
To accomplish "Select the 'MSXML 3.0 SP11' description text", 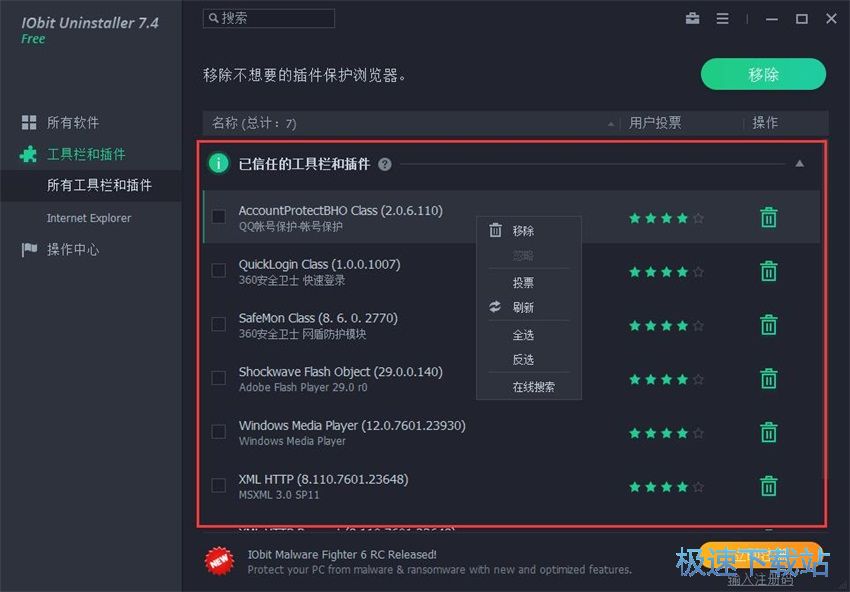I will pyautogui.click(x=279, y=495).
